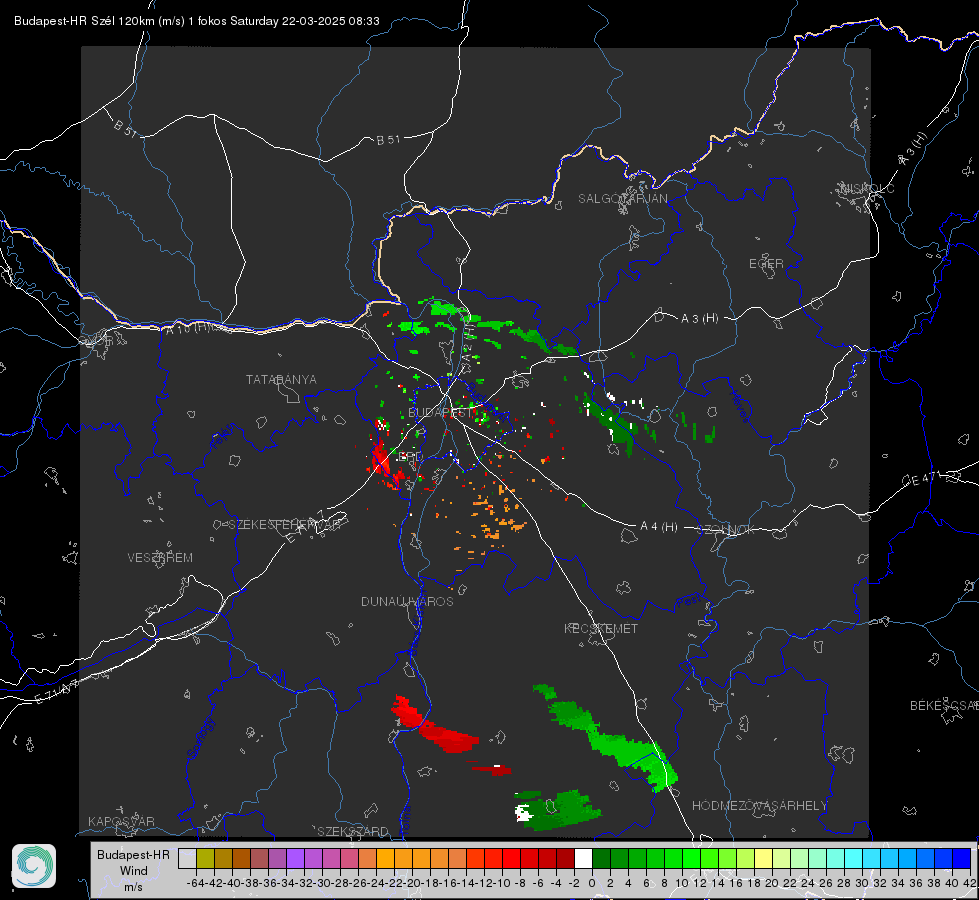The image size is (979, 900).
Task: Click the 20 value in the legend scale
Action: [772, 883]
